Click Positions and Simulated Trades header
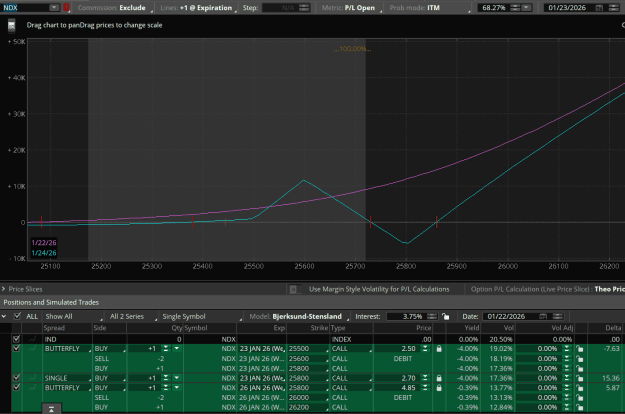The width and height of the screenshot is (625, 414). 51,302
